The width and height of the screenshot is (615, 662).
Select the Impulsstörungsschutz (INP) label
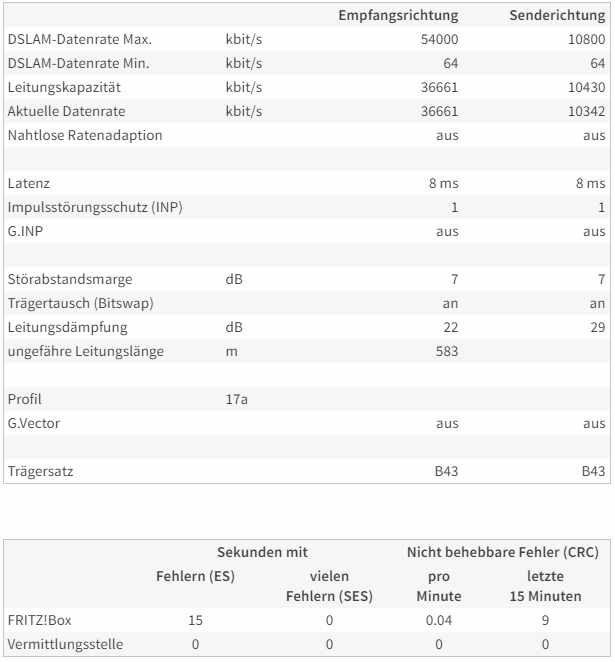(95, 207)
